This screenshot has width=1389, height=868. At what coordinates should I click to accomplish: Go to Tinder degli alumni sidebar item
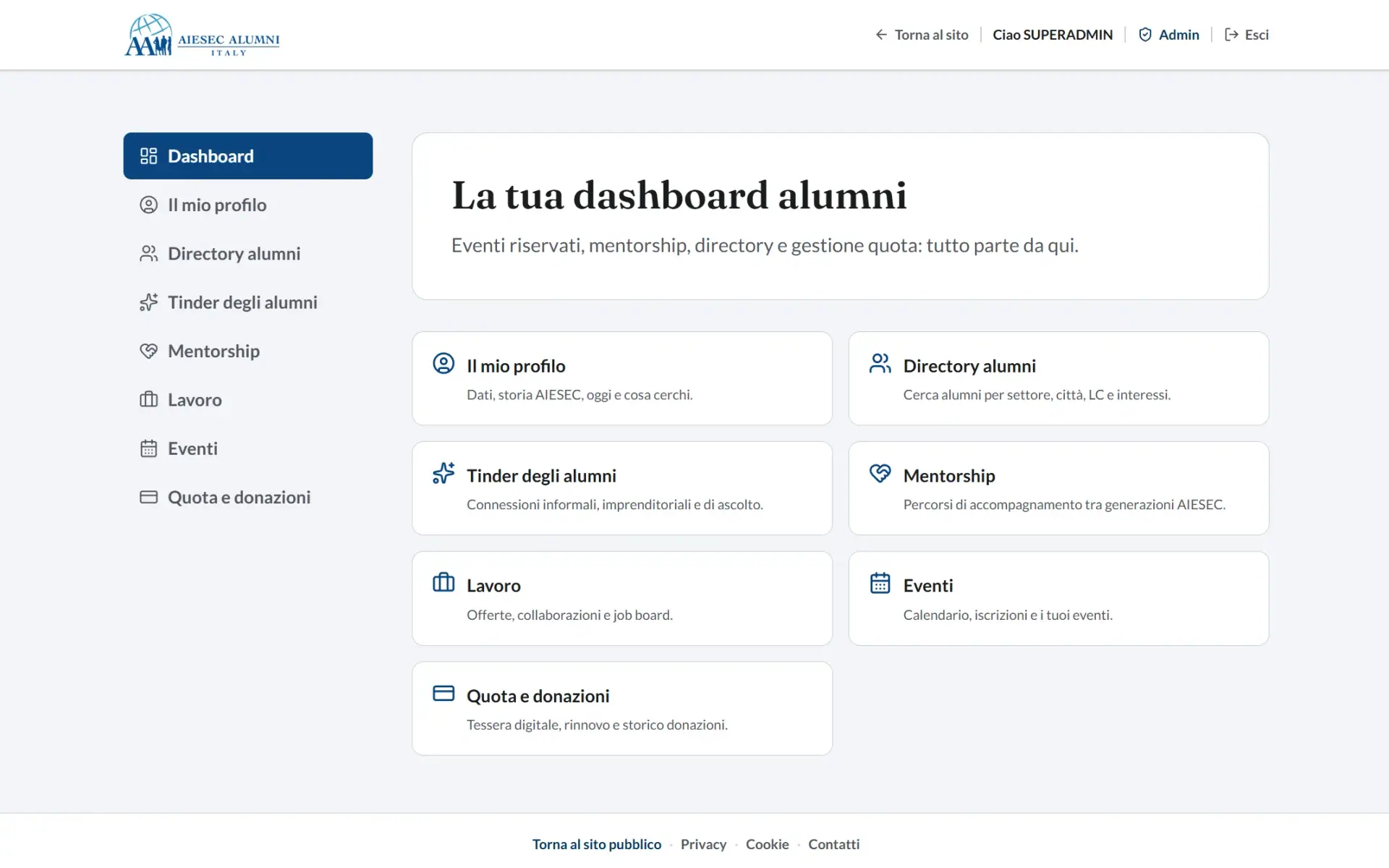[248, 302]
